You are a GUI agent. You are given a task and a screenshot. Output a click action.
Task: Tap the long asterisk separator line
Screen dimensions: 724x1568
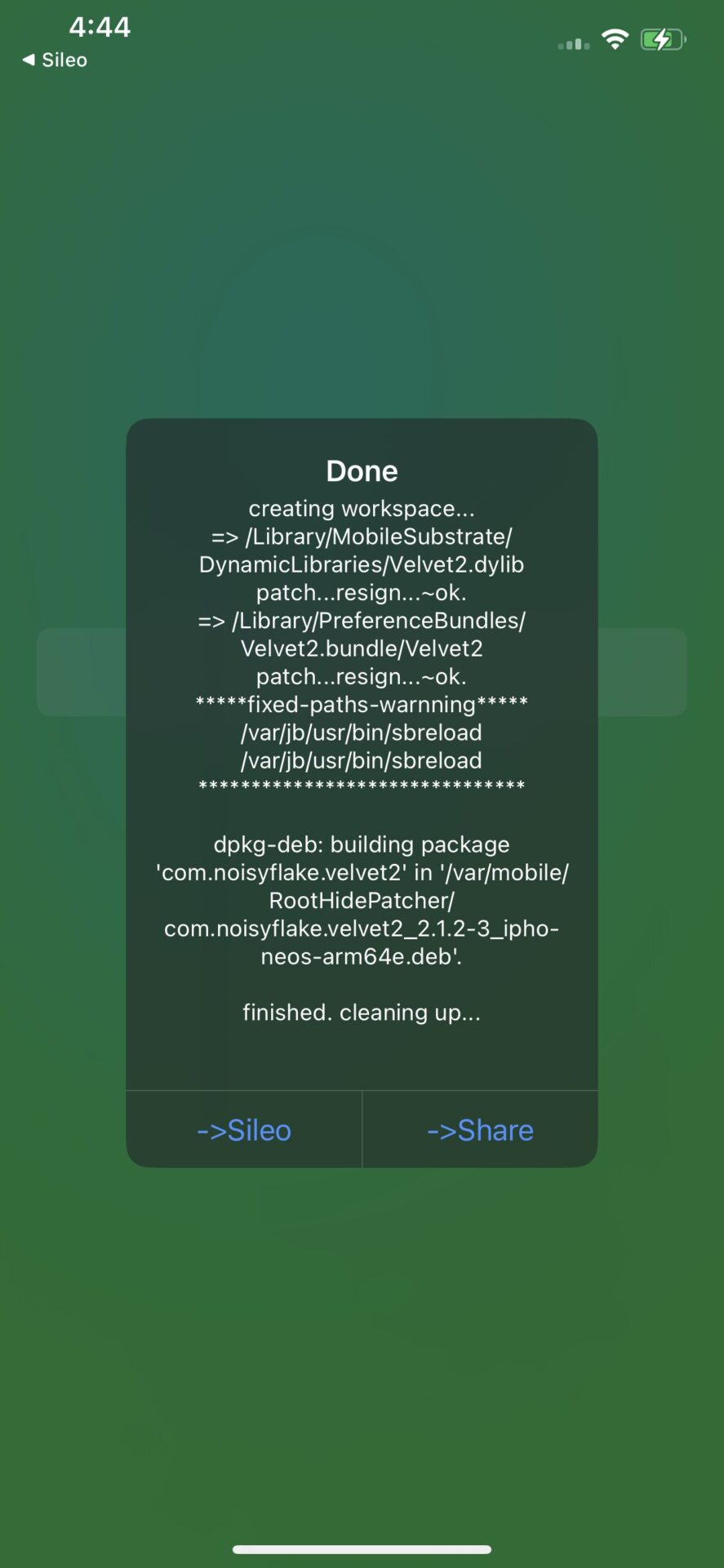362,786
